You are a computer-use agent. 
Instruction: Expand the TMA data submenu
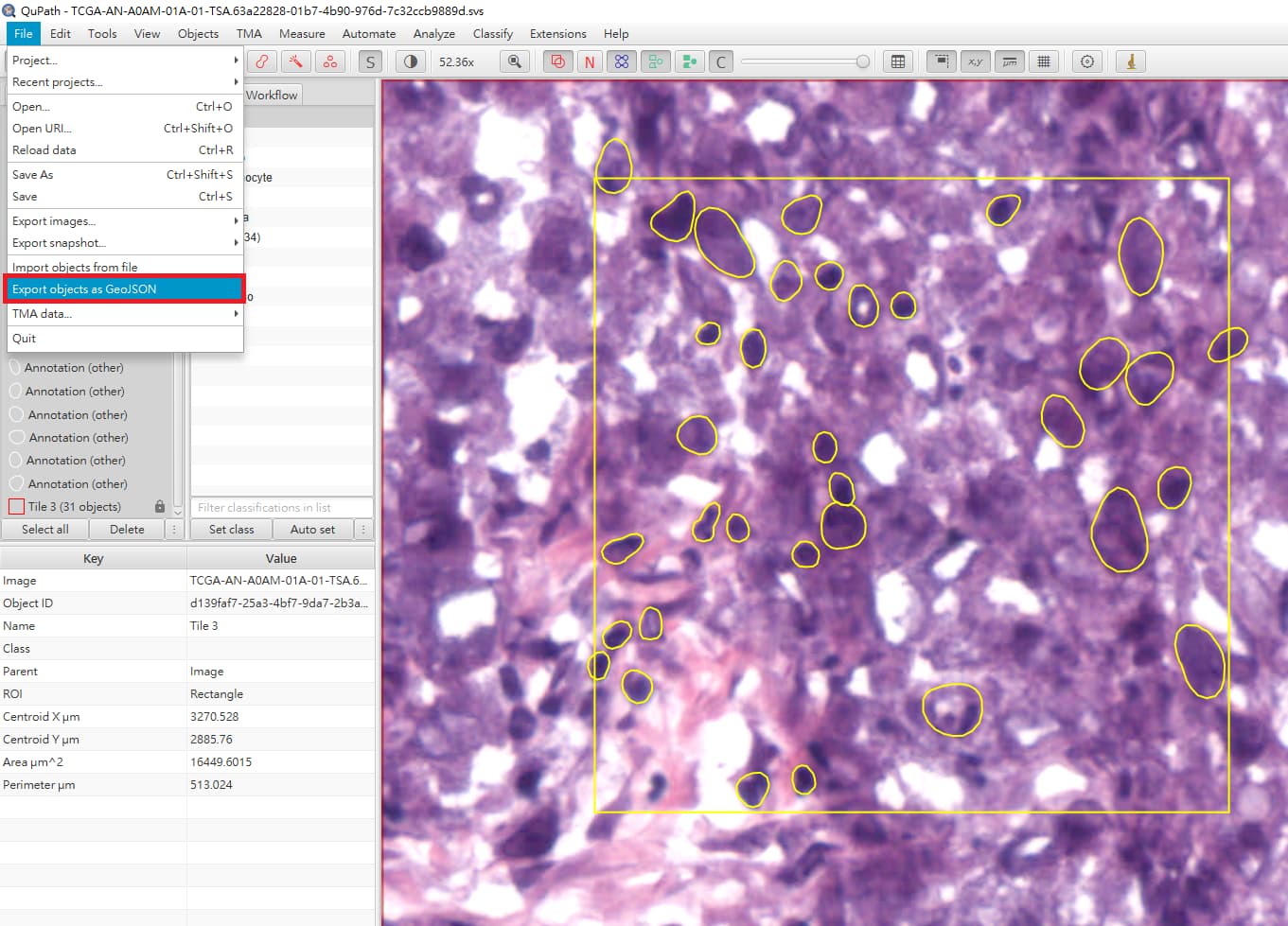(x=123, y=313)
